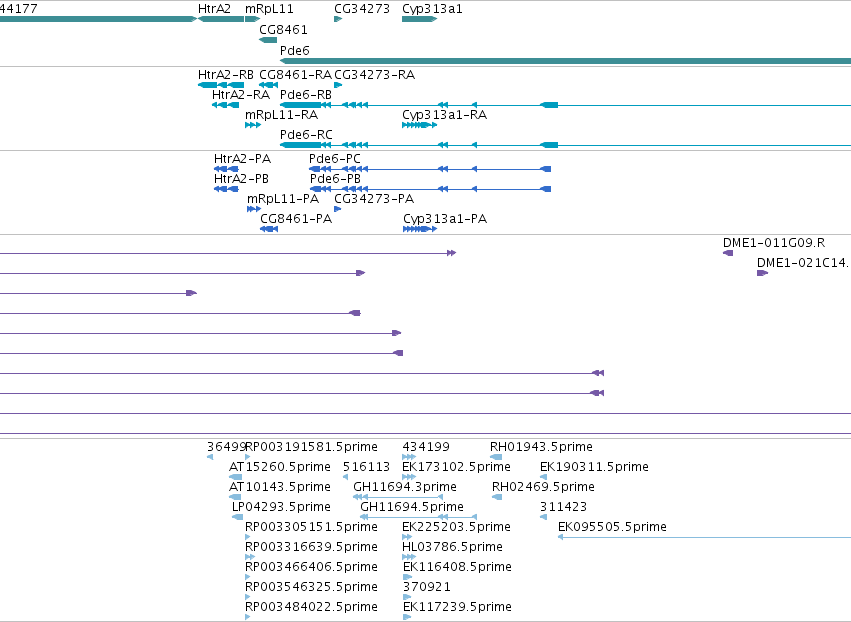Viewport: 851px width, 622px height.
Task: Click the Cyp313a1 gene label
Action: point(432,9)
